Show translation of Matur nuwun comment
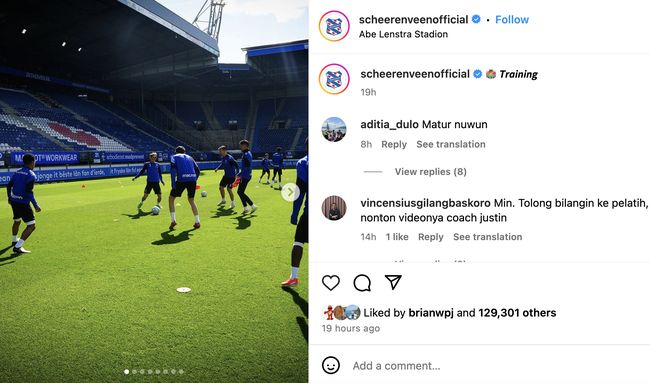This screenshot has width=650, height=383. (451, 144)
